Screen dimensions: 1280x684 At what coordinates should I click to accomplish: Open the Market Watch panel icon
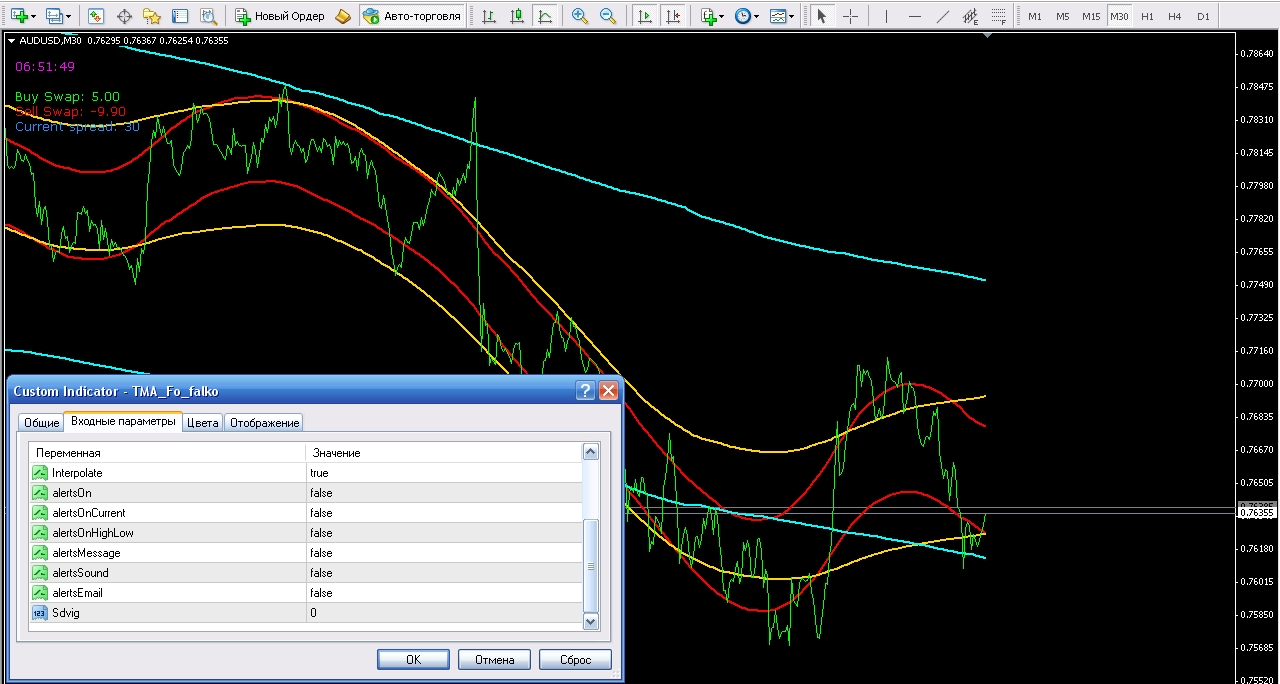pos(96,16)
